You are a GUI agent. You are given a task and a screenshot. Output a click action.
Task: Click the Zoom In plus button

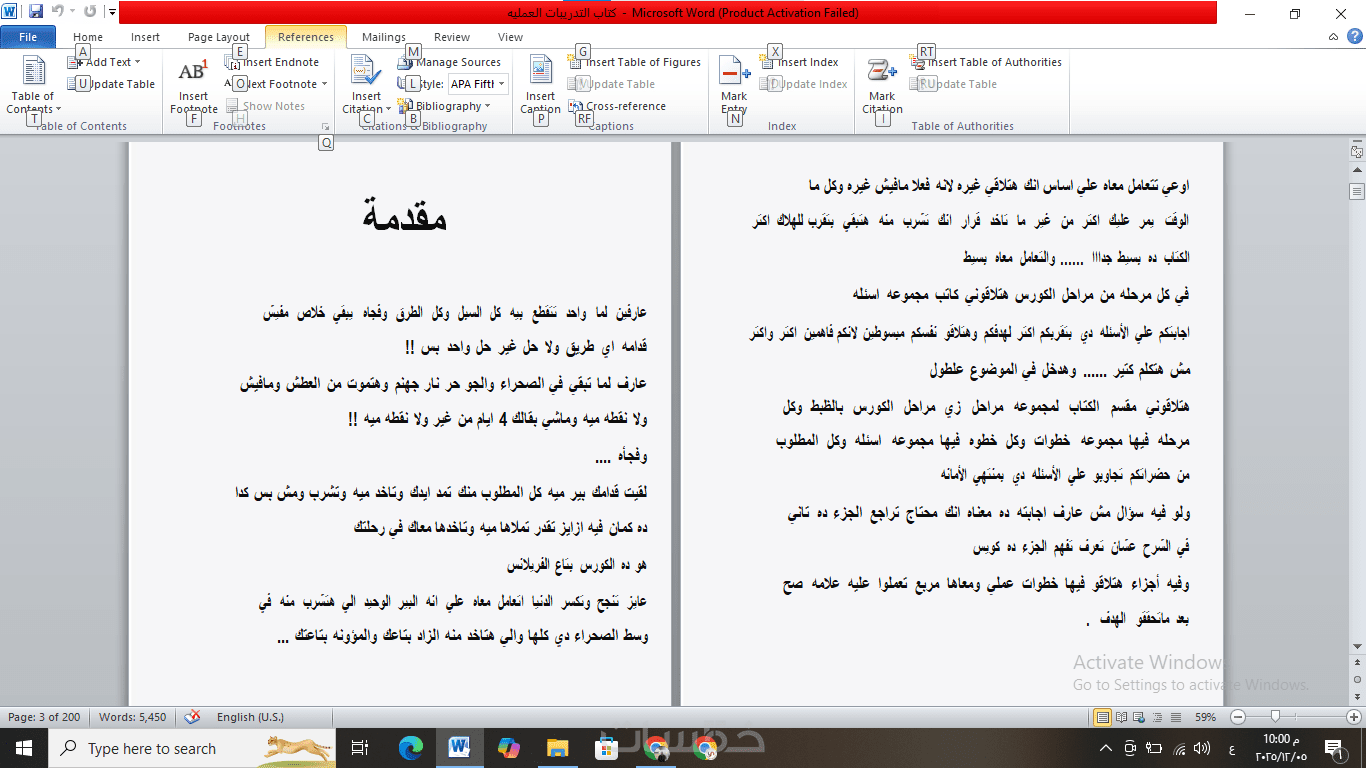1353,717
